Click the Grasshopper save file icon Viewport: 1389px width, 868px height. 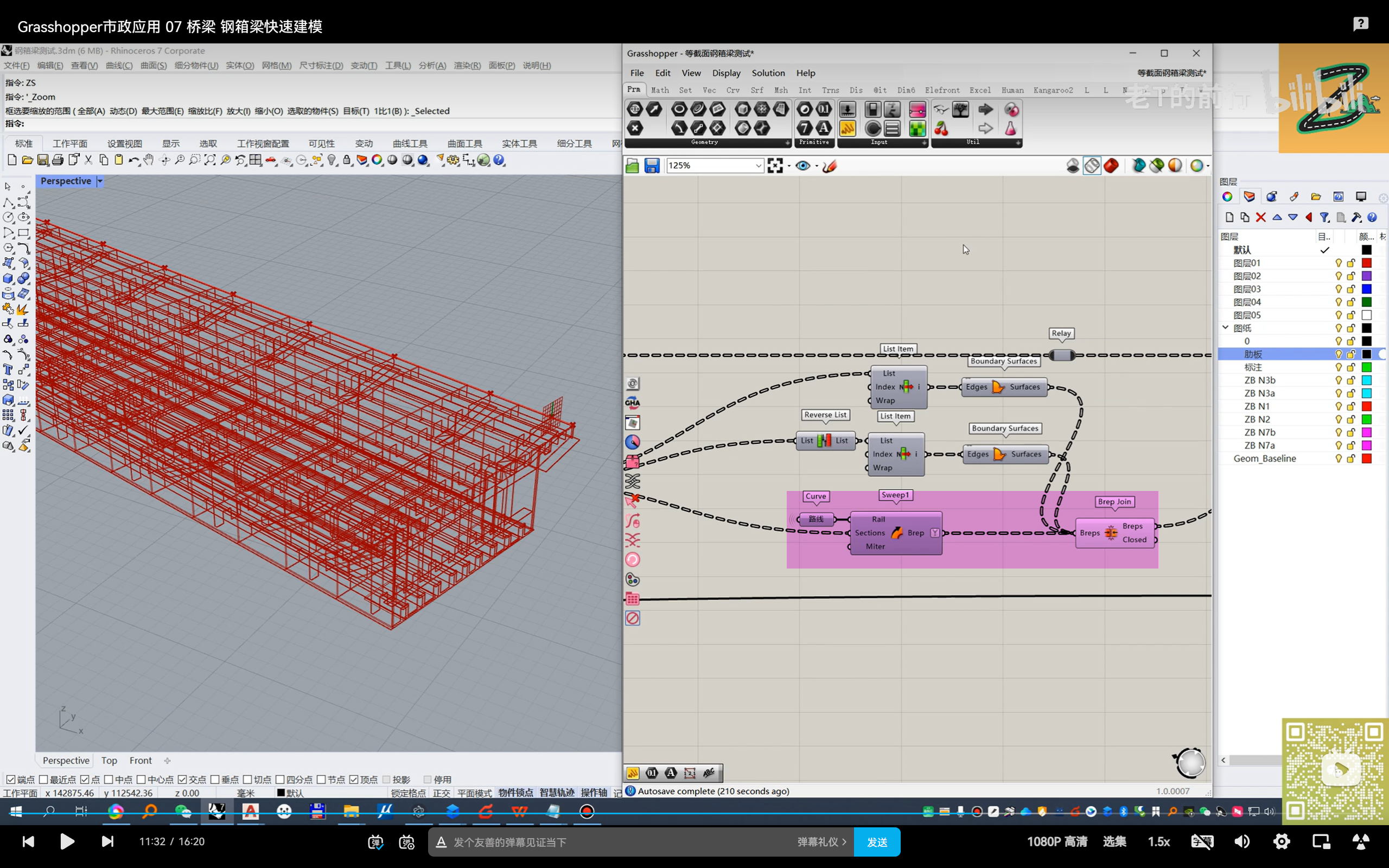point(652,166)
